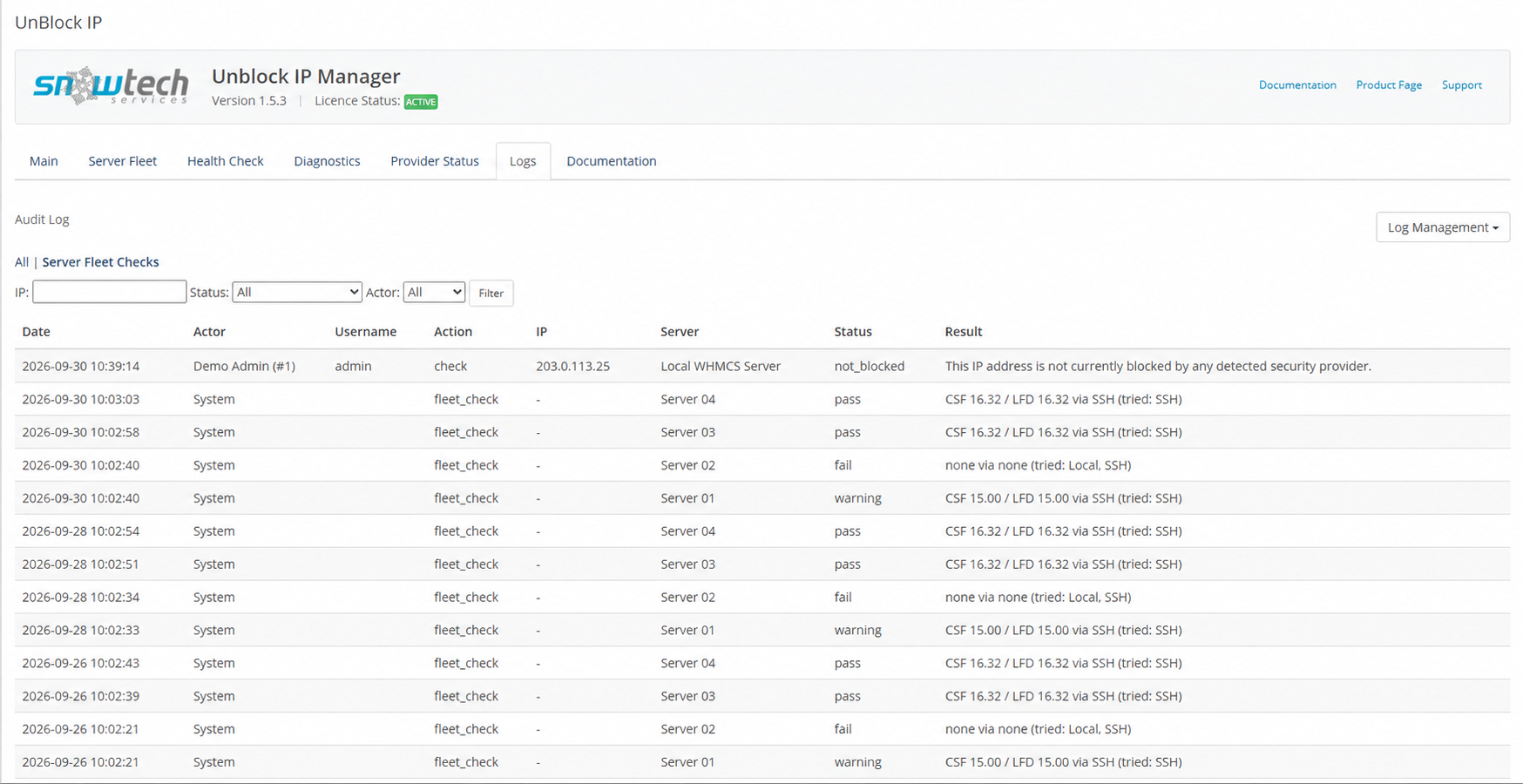Image resolution: width=1523 pixels, height=784 pixels.
Task: Switch to the Diagnostics tab
Action: pos(327,161)
